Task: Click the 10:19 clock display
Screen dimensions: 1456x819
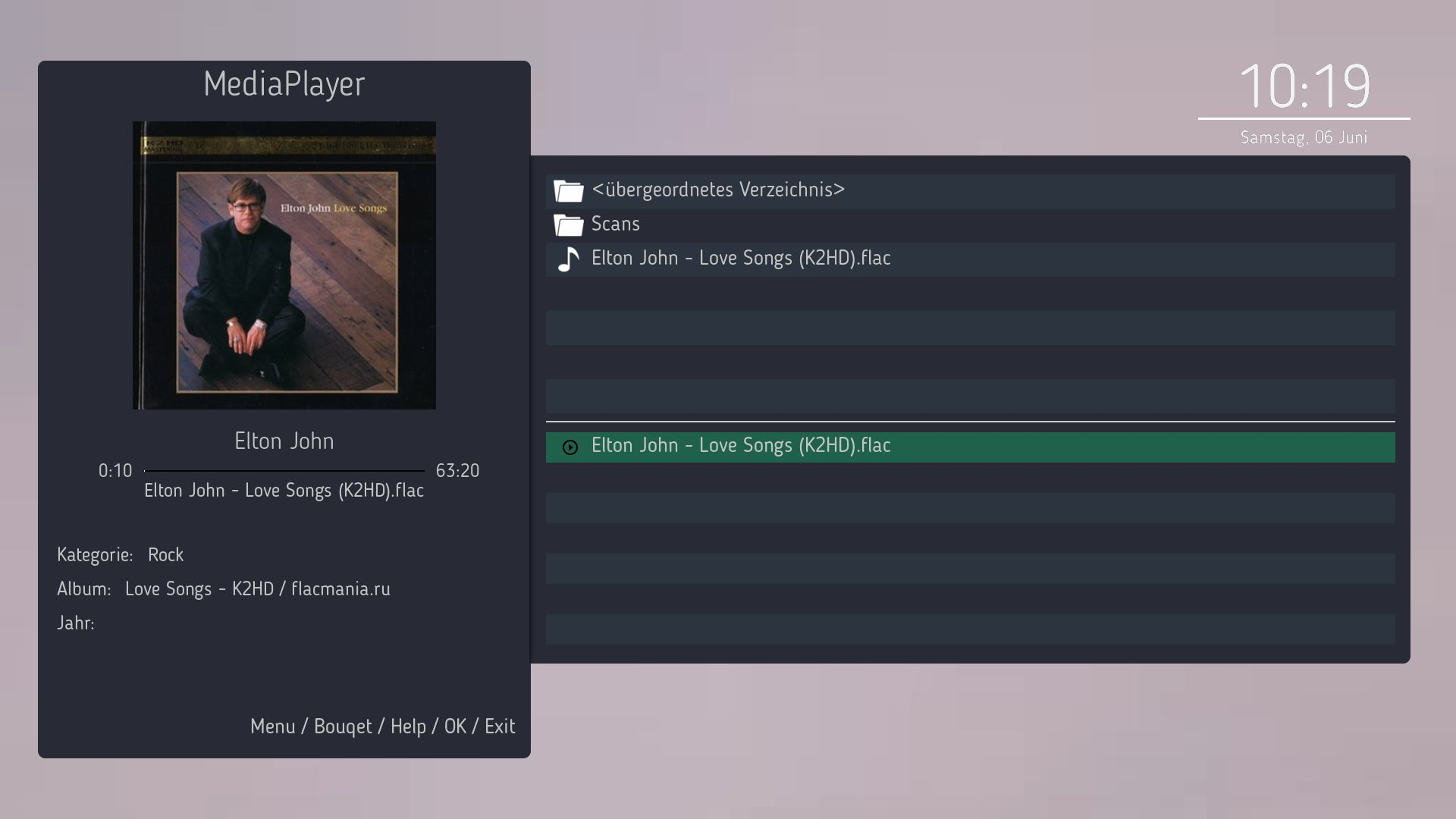Action: (1304, 86)
